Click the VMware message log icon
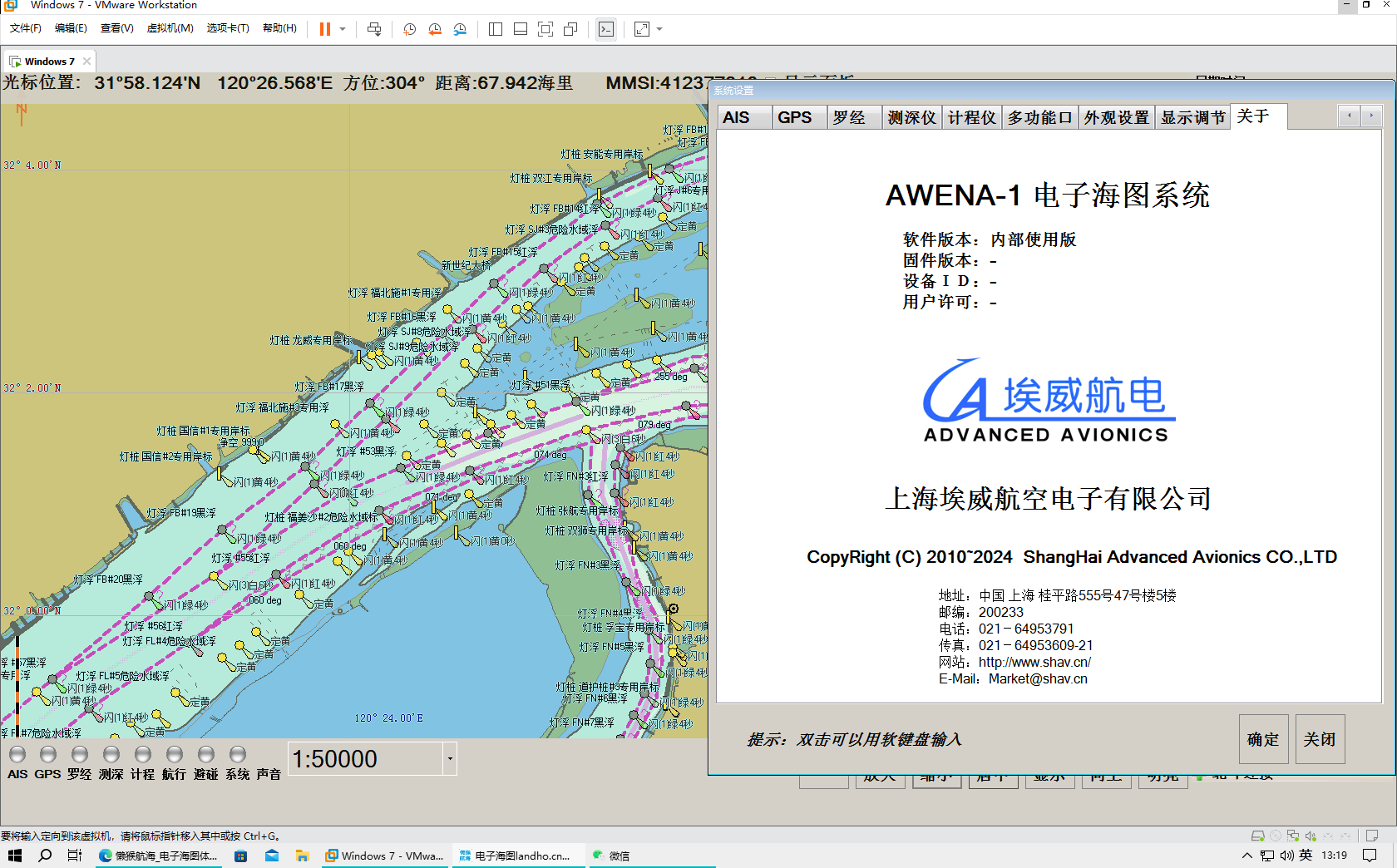The width and height of the screenshot is (1397, 868). coord(1372,836)
